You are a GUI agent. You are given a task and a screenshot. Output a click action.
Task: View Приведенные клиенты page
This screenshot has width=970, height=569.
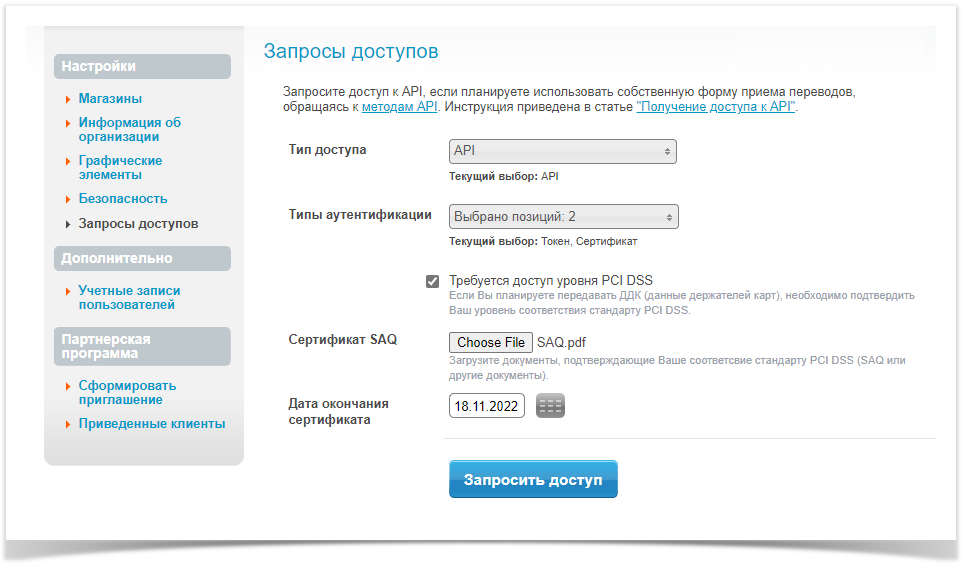click(151, 424)
